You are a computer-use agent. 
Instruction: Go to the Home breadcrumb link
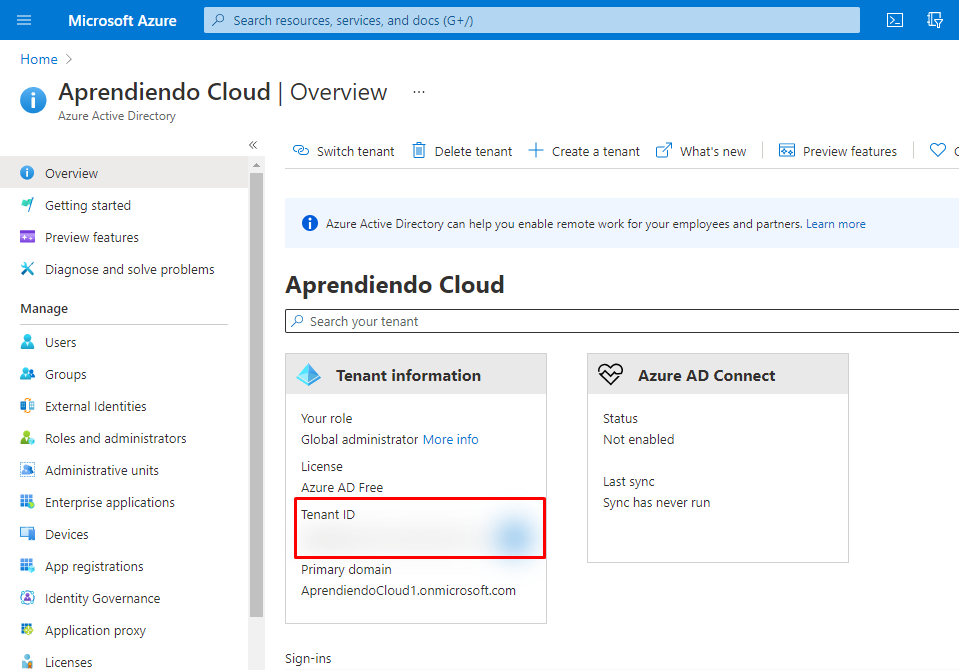point(39,59)
